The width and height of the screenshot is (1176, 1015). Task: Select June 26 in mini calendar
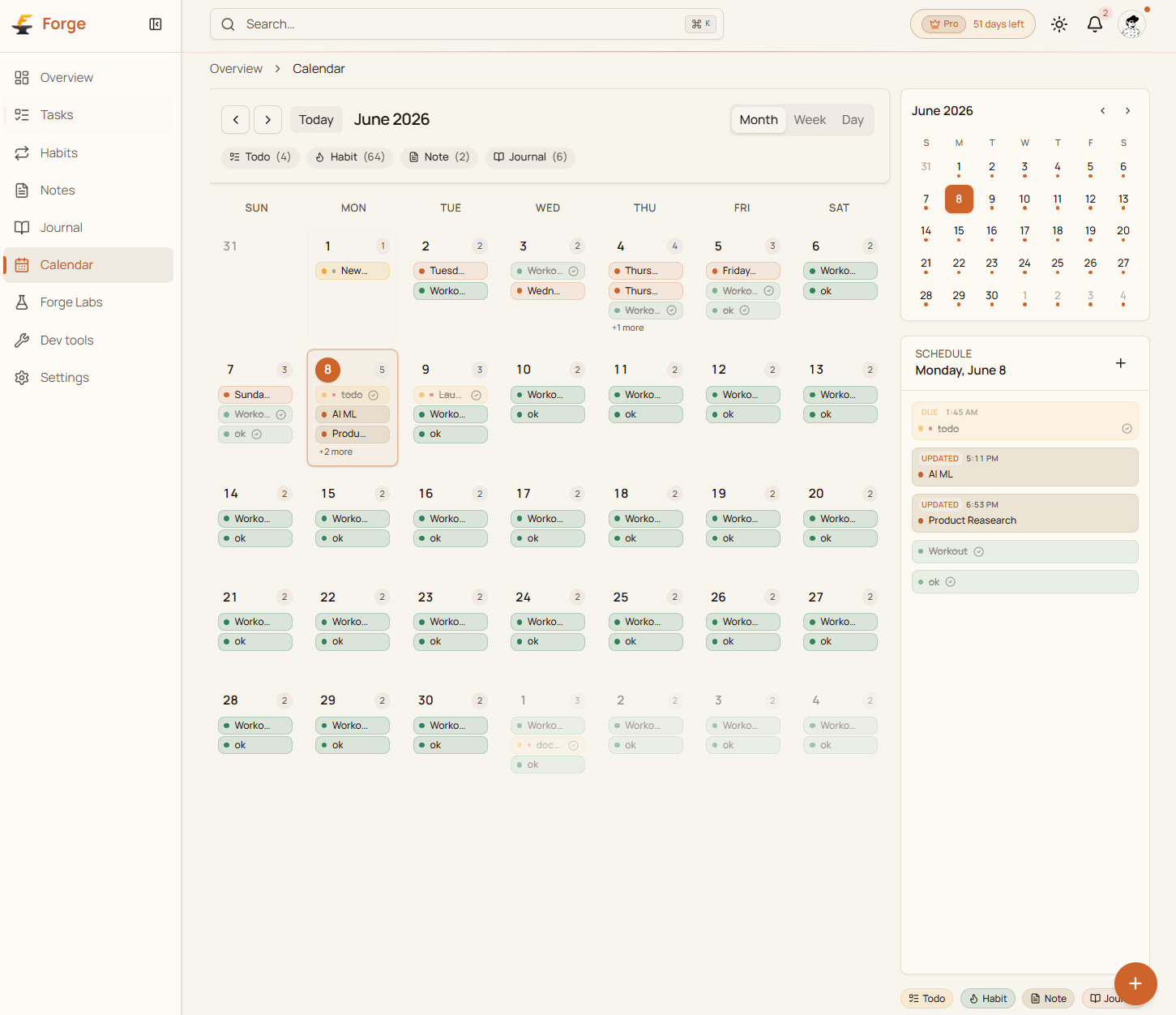pos(1090,264)
